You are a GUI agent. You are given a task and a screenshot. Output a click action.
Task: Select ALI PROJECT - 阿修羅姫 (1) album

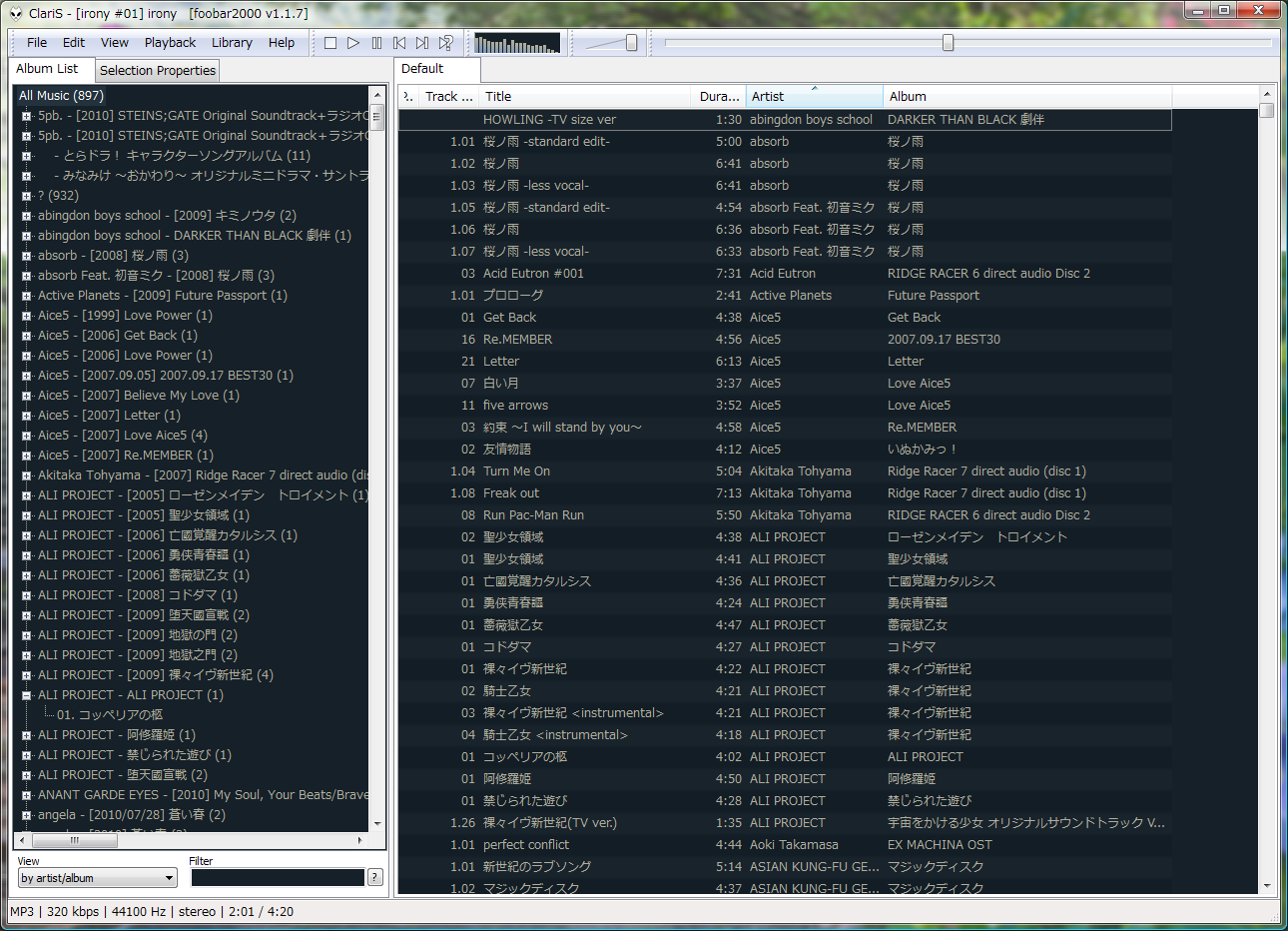[x=117, y=735]
